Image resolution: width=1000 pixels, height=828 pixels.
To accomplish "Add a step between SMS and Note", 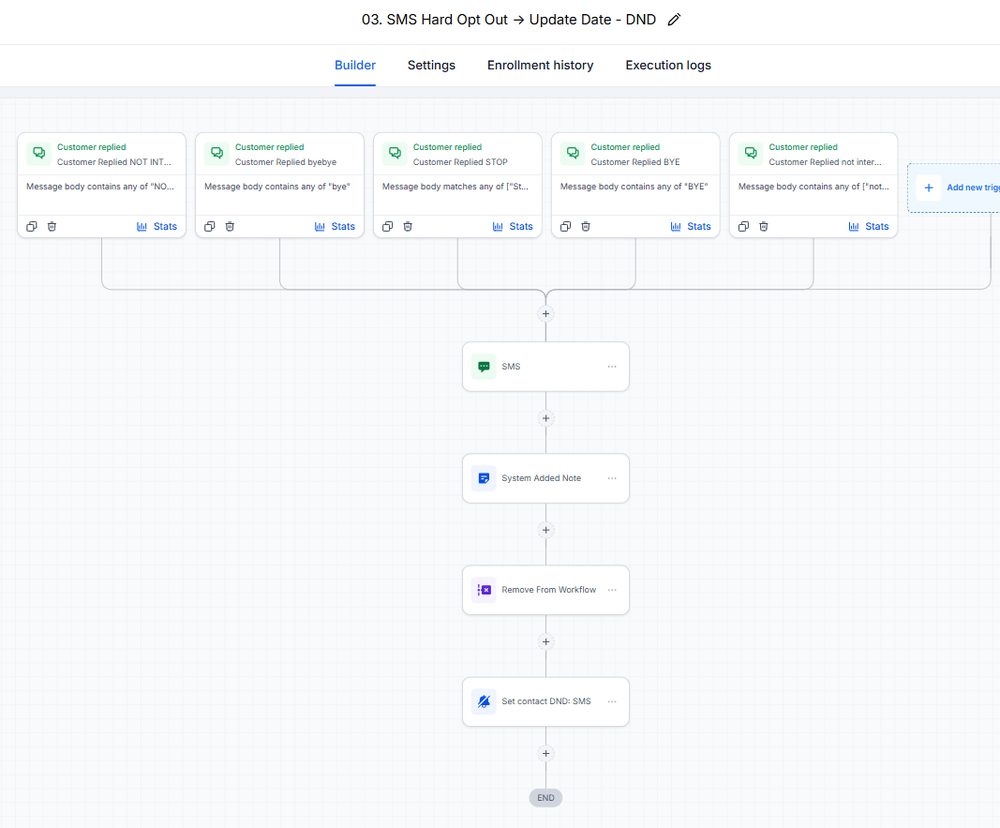I will coord(546,418).
